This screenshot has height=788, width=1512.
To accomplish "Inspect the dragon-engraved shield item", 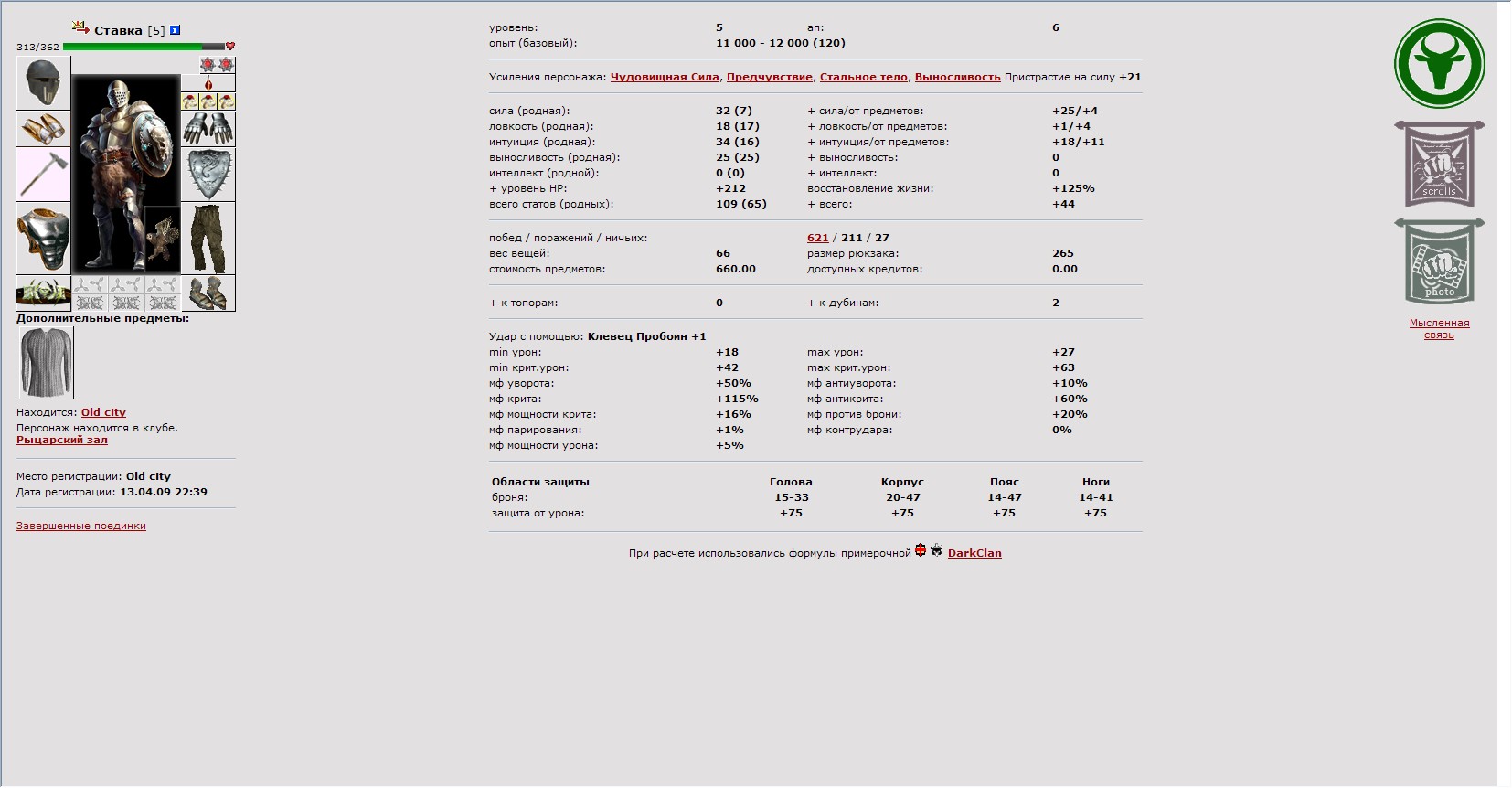I will coord(208,175).
